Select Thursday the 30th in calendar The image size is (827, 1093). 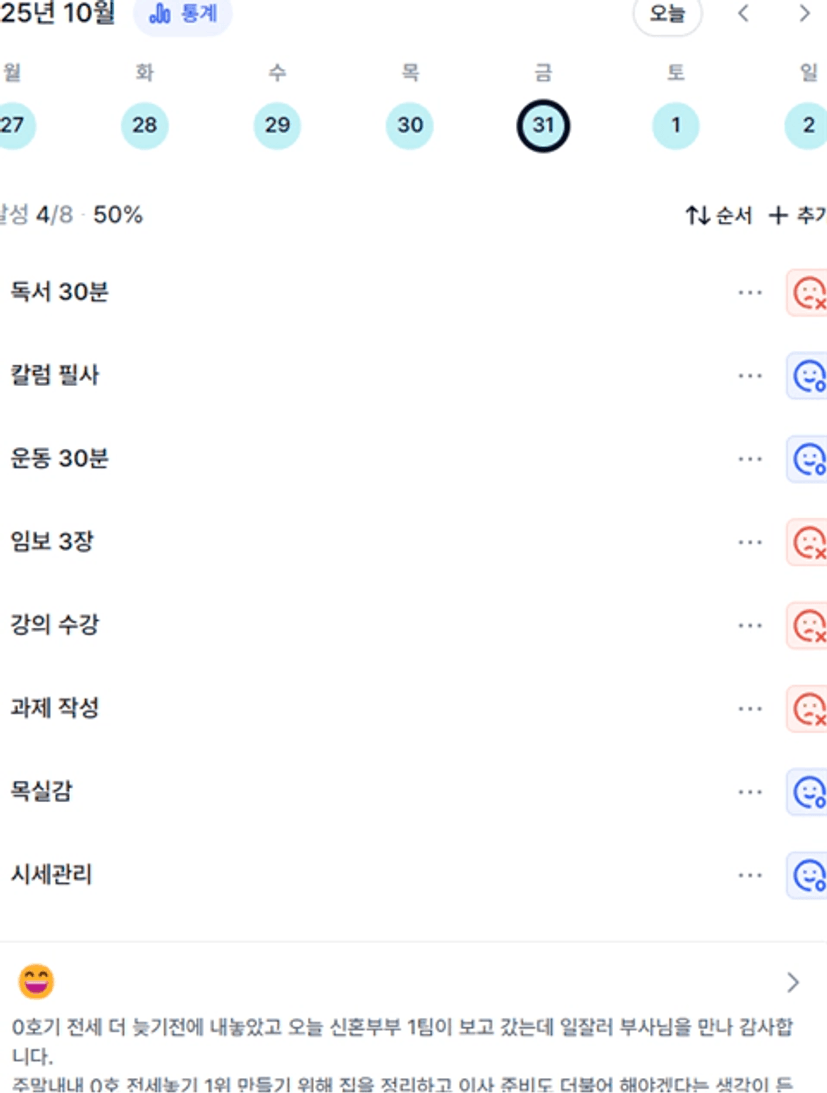[410, 126]
